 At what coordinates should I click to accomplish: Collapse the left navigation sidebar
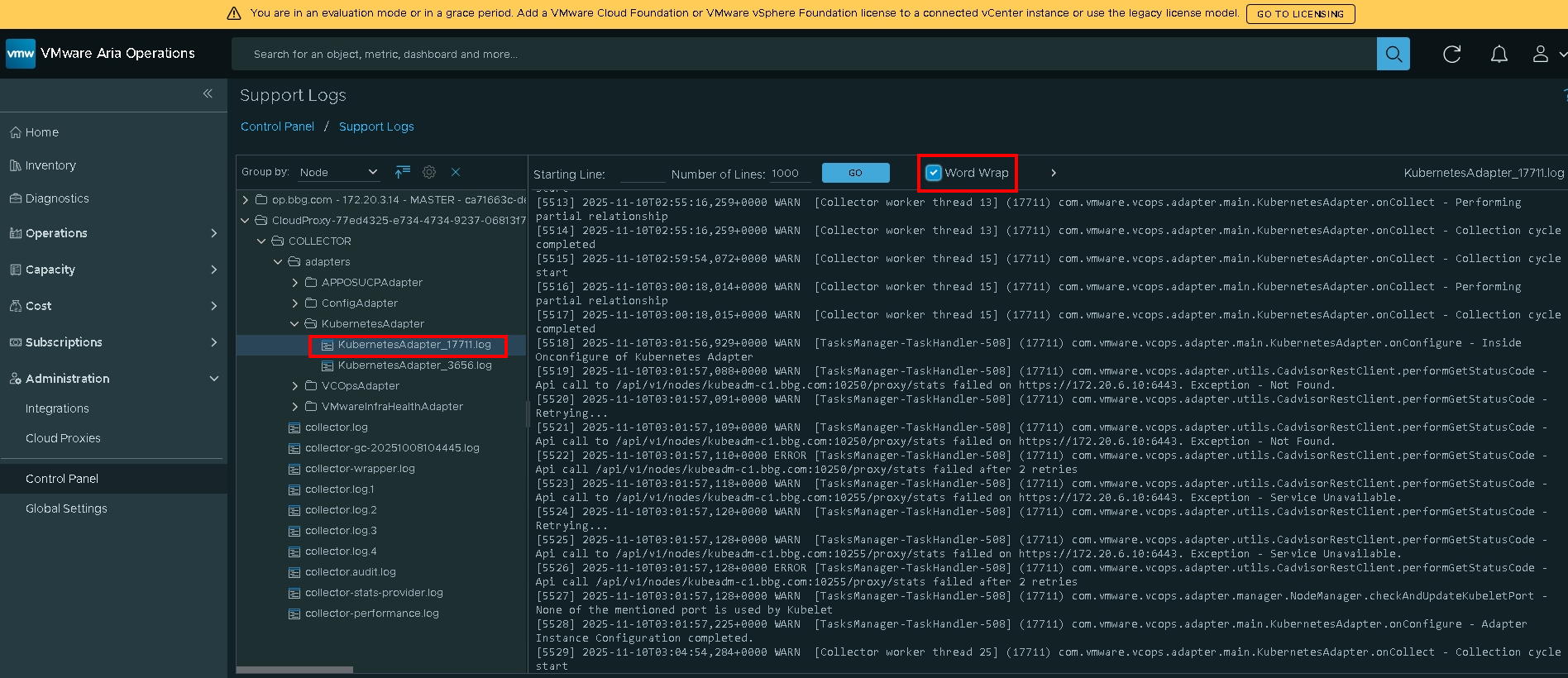[x=208, y=93]
